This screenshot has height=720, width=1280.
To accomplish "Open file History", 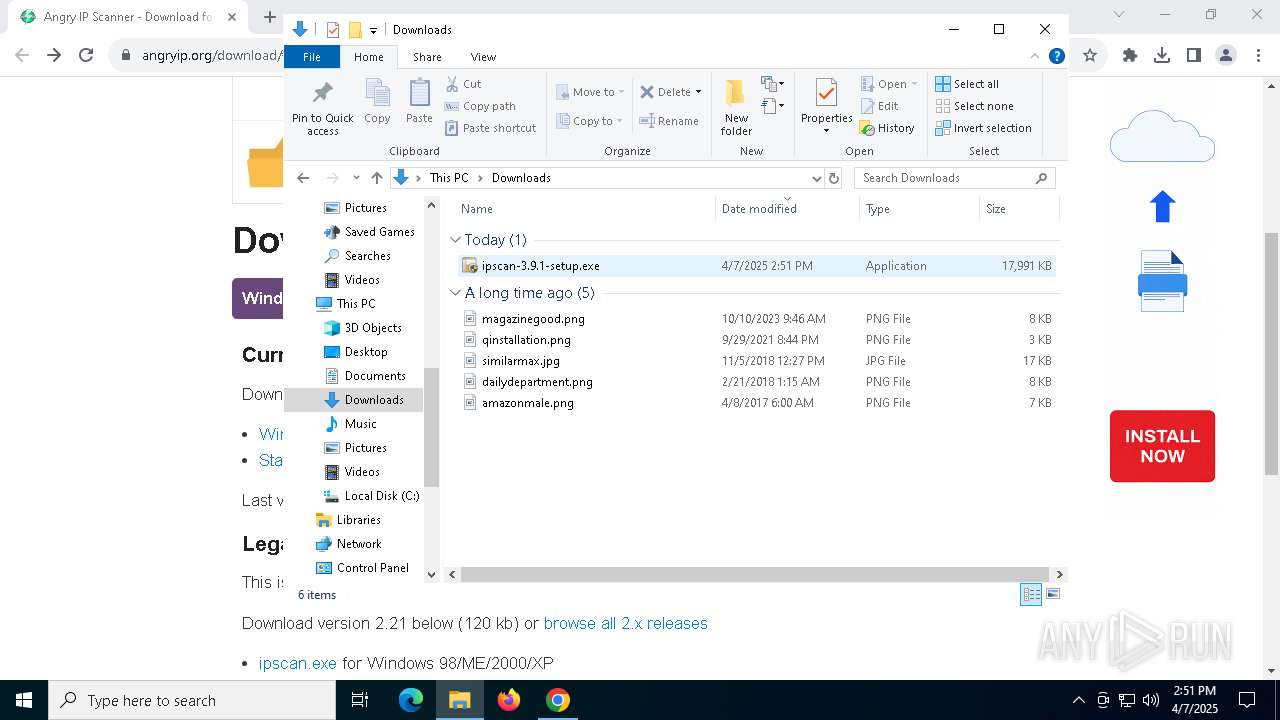I will coord(887,128).
